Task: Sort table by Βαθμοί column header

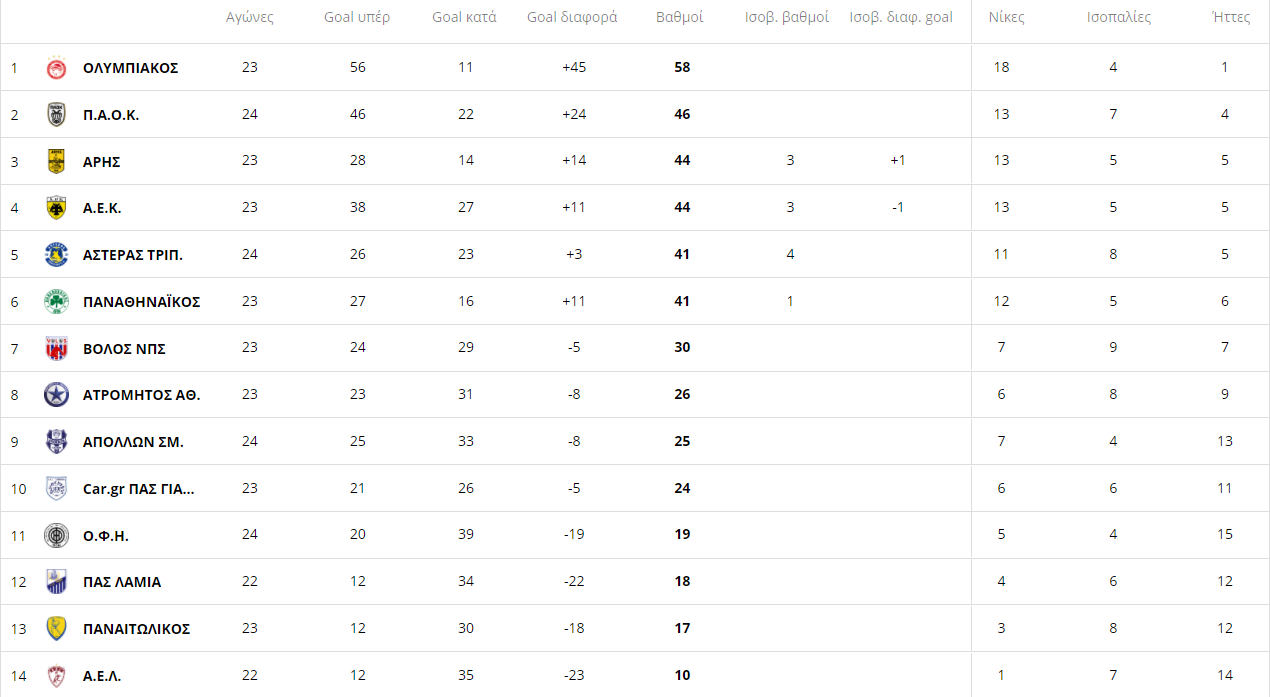Action: [680, 18]
